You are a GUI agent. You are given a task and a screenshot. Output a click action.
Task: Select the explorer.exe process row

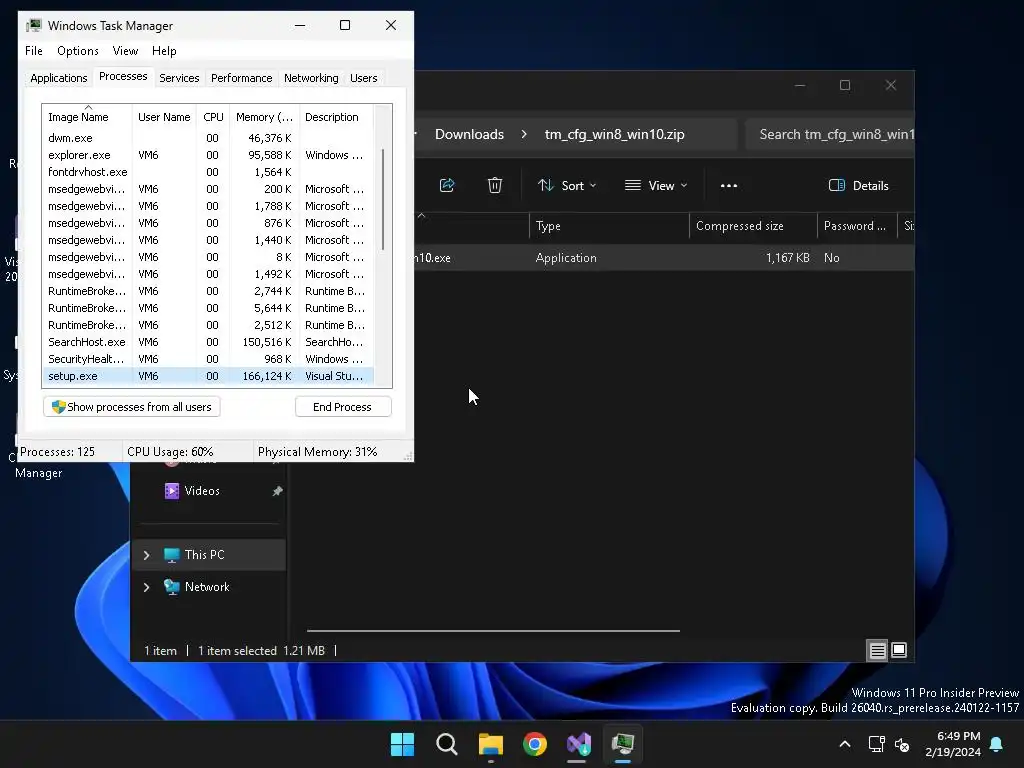click(x=208, y=155)
